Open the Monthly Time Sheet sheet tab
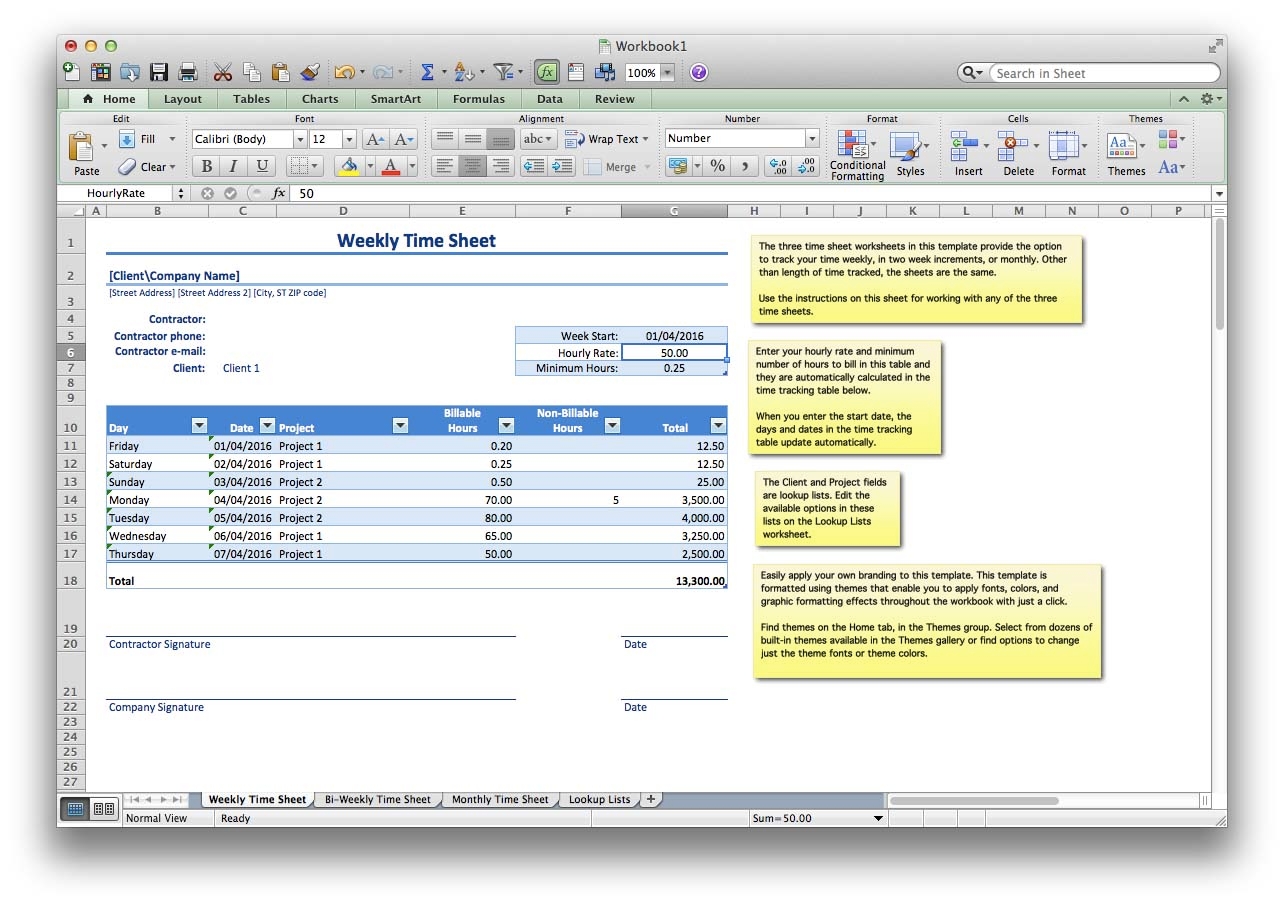Screen dimensions: 1284x906 pyautogui.click(x=500, y=799)
